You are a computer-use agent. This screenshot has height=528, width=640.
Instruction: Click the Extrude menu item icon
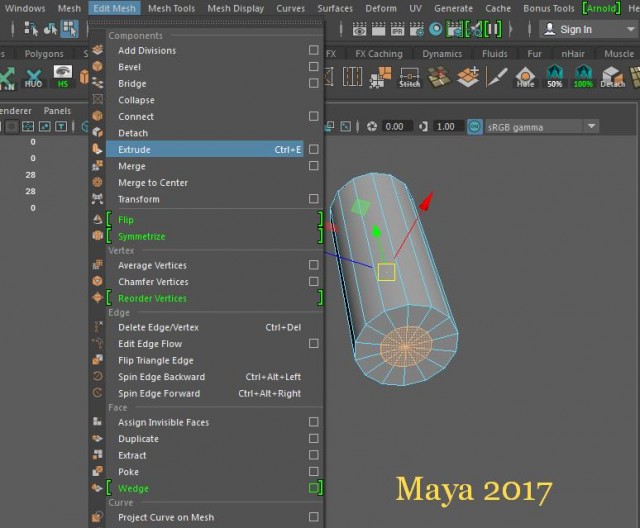[97, 149]
